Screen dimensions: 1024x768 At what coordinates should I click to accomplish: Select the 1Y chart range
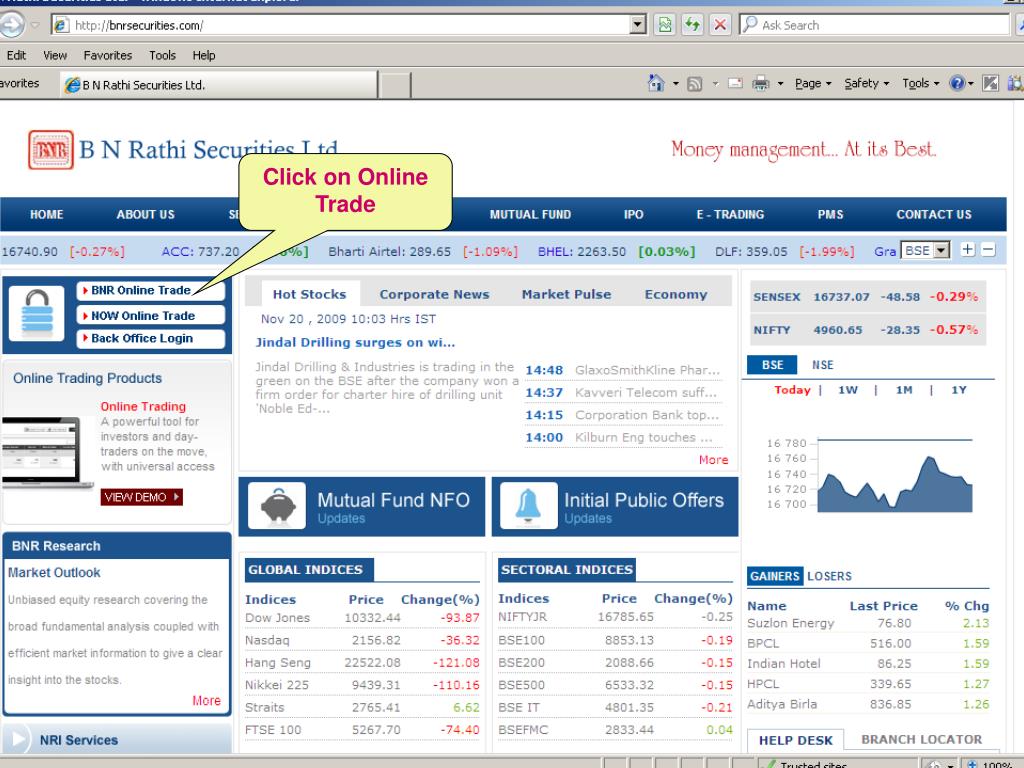[x=958, y=390]
